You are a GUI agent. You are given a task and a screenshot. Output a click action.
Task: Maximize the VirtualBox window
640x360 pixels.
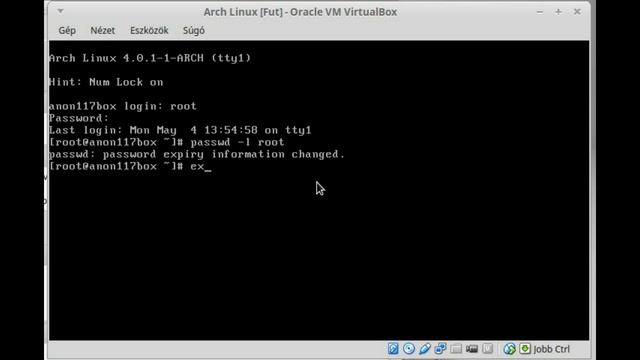point(558,12)
